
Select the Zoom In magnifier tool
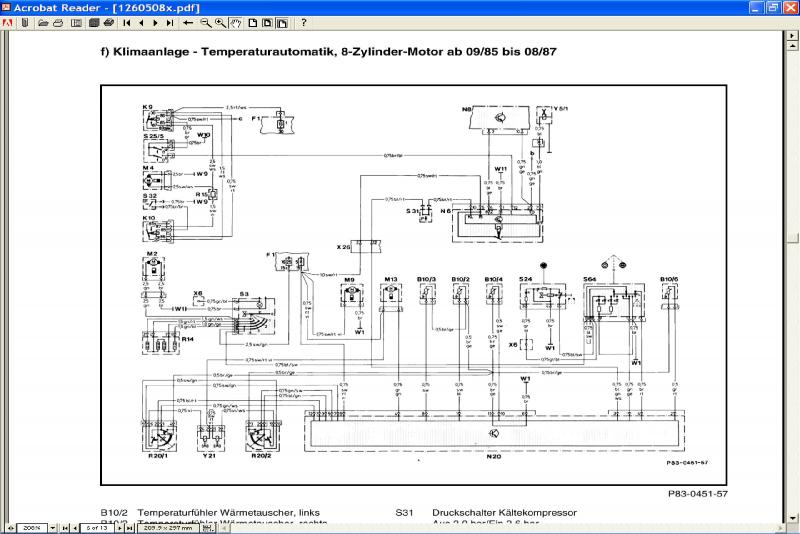click(x=220, y=22)
